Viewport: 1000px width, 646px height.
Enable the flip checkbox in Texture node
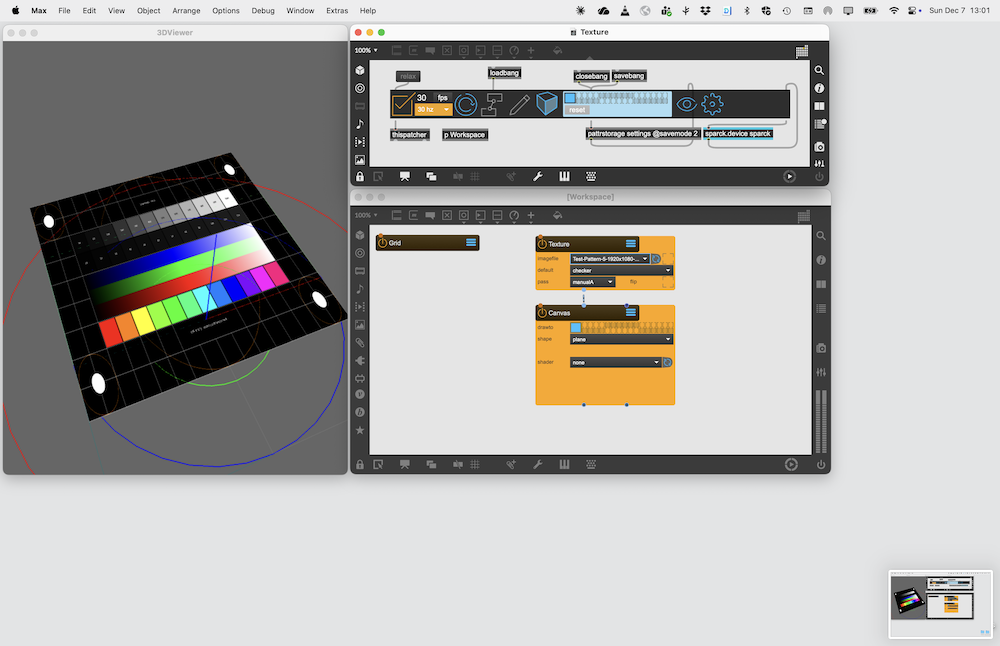[x=666, y=282]
